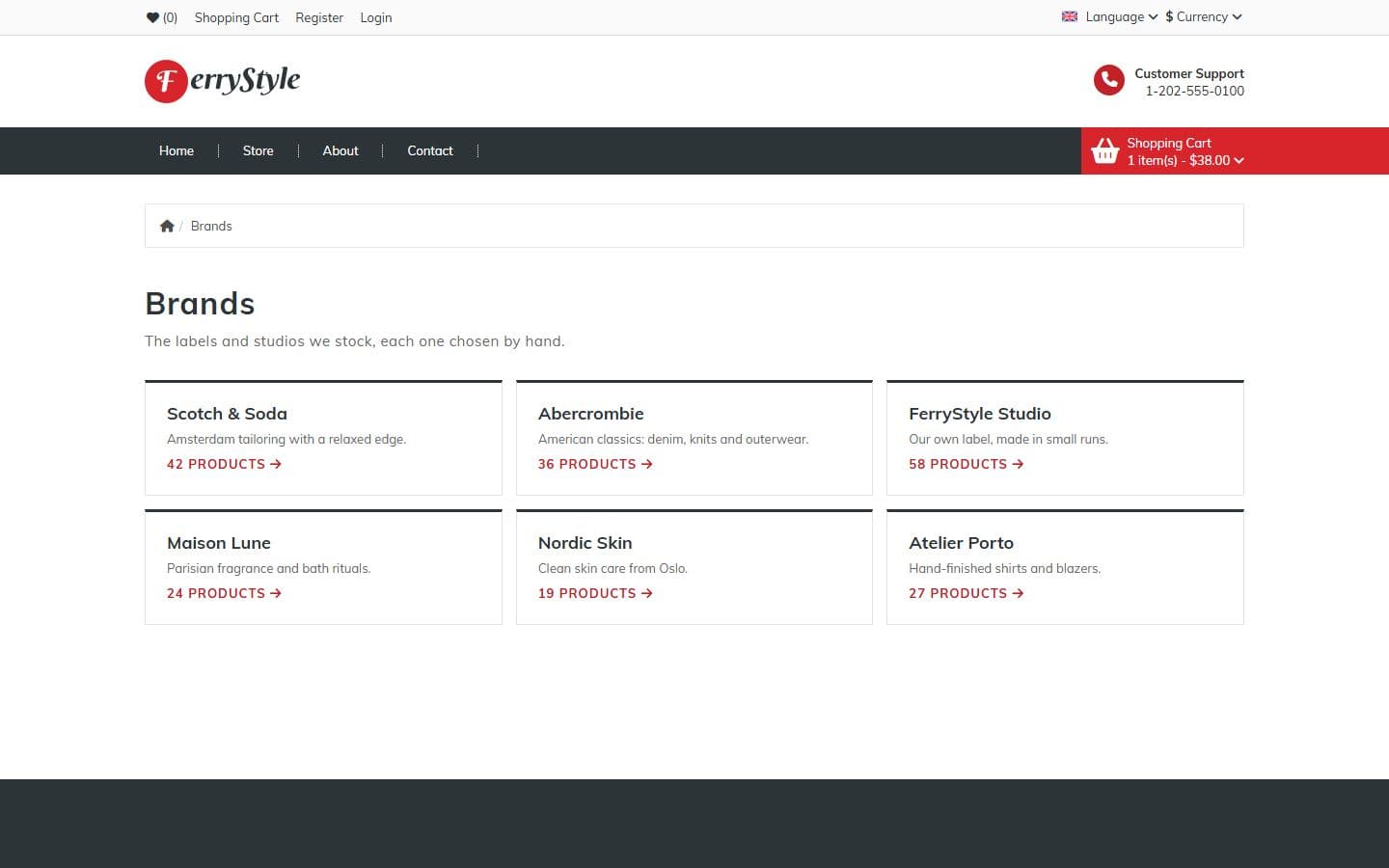Click 'Amsterdam tailoring with a relaxed edge.' text

pyautogui.click(x=286, y=439)
